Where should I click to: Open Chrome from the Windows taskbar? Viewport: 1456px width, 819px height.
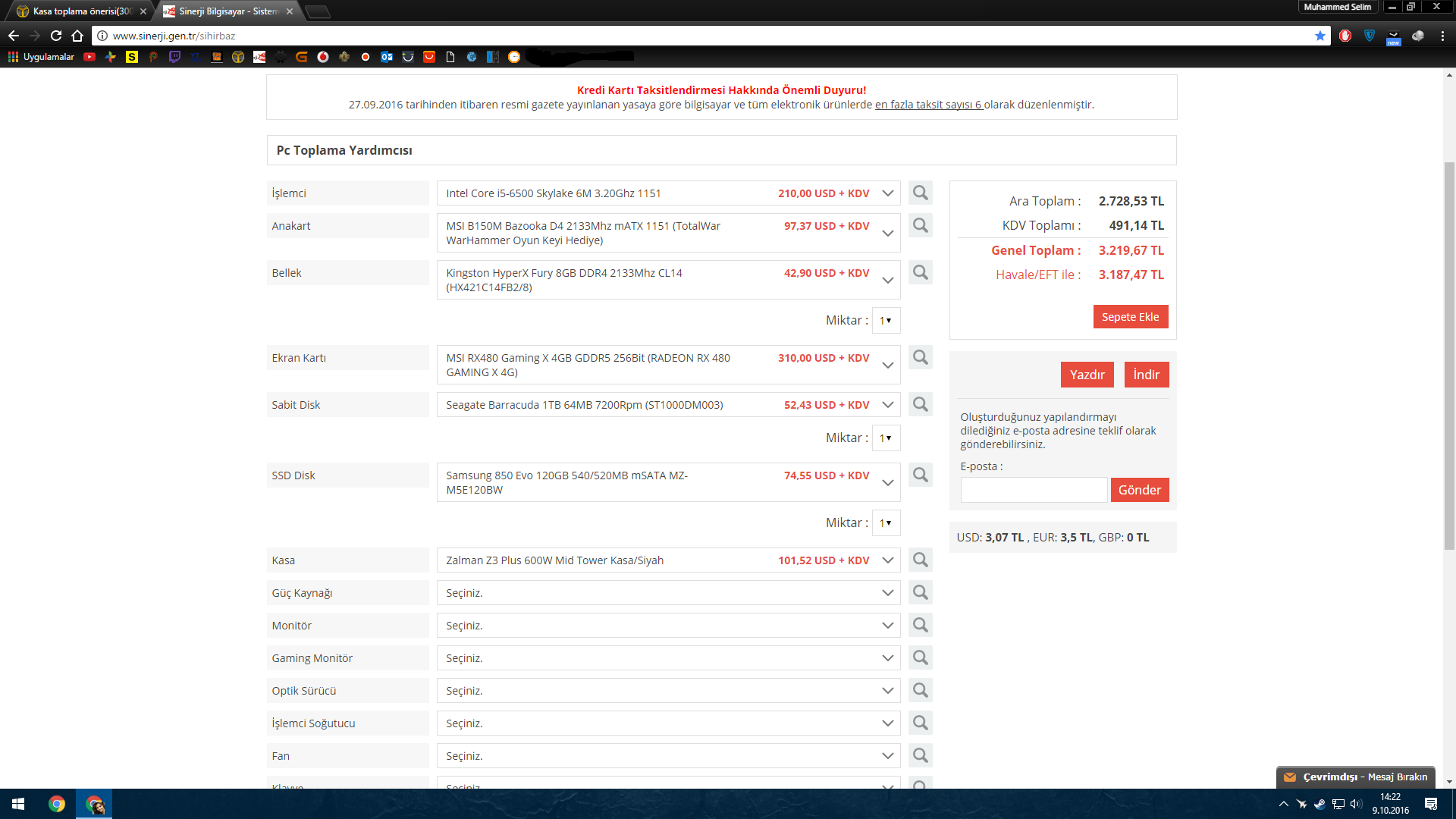click(x=57, y=804)
